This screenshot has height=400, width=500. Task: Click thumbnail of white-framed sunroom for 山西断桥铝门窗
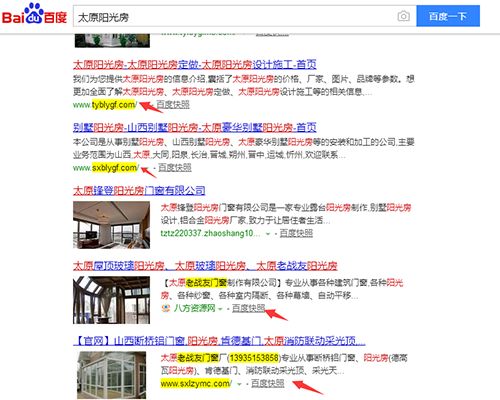(111, 375)
